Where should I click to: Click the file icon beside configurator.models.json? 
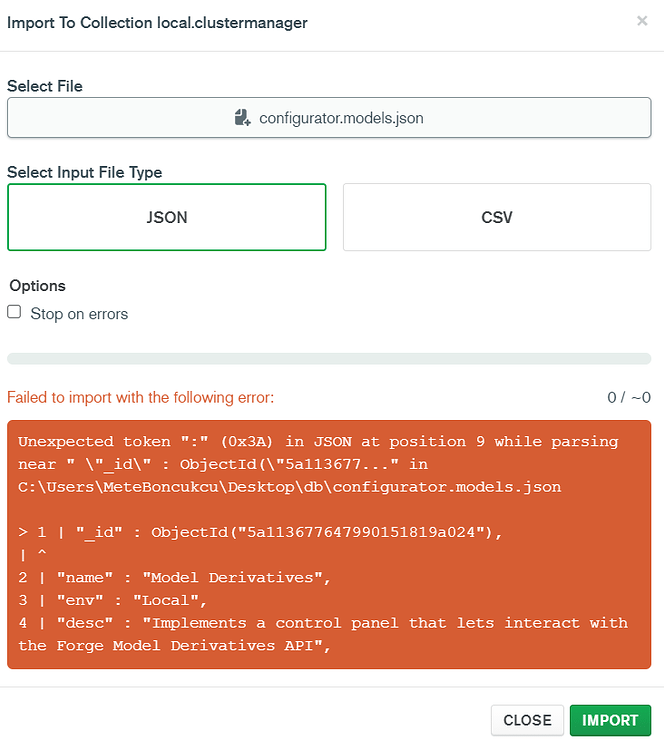242,118
